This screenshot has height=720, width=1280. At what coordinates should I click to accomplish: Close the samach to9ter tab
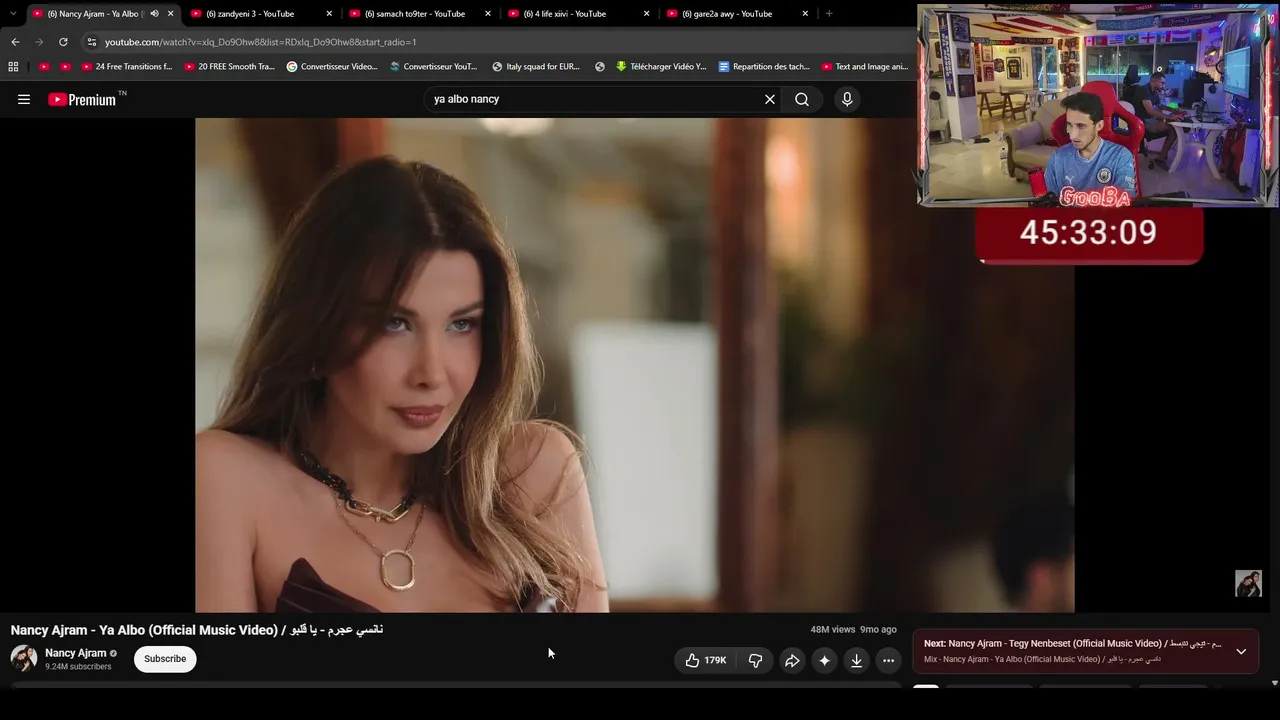pos(488,14)
